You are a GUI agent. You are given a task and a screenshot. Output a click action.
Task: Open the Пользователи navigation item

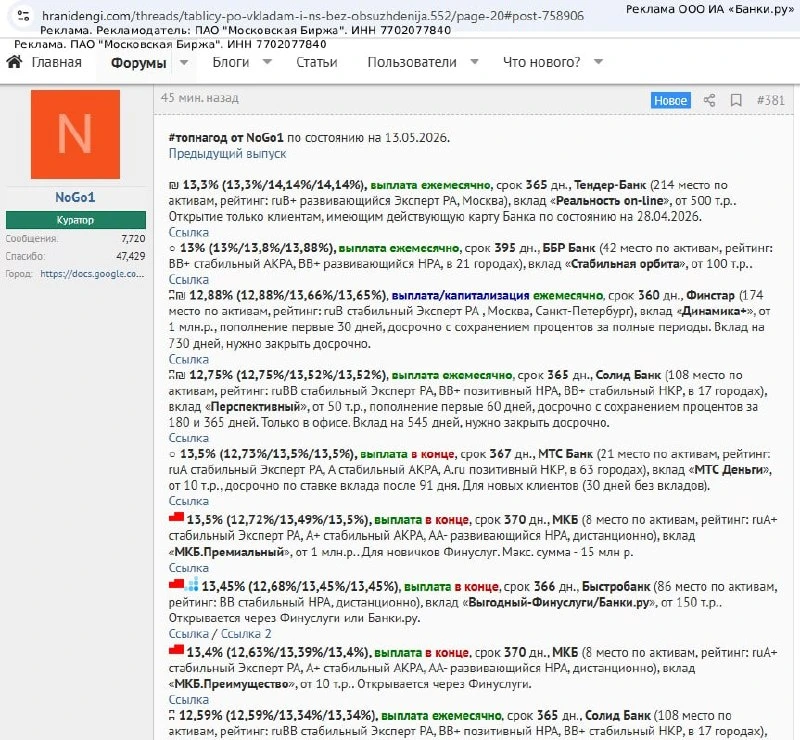point(412,62)
